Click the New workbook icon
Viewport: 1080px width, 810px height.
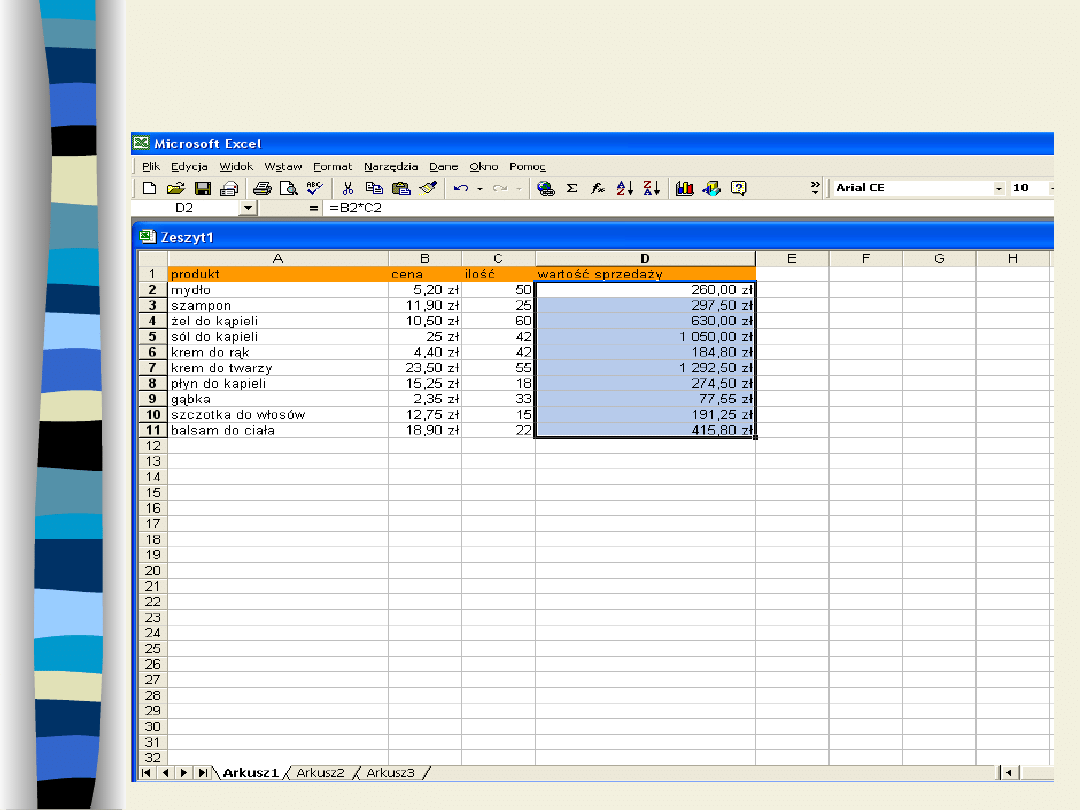point(149,188)
